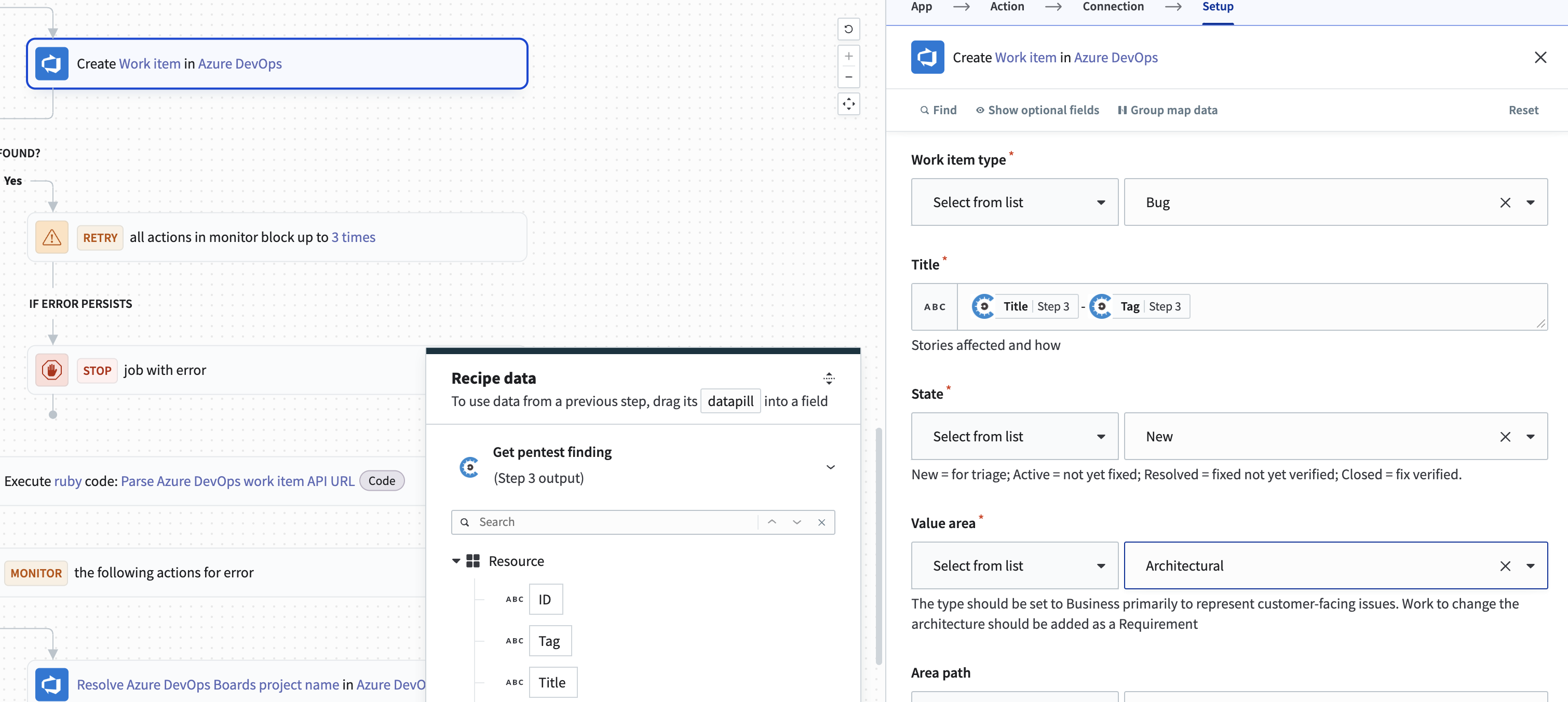
Task: Clear the Bug work item type value
Action: [1505, 202]
